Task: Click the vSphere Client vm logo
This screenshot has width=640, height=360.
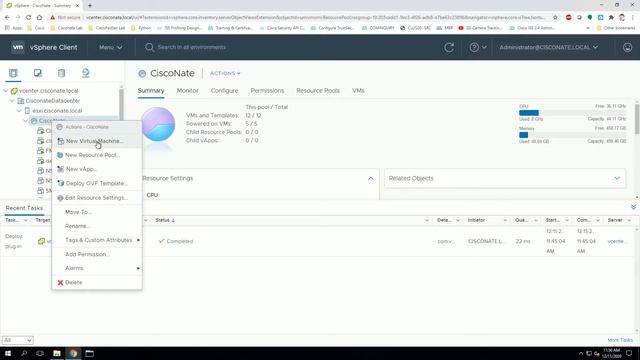Action: pos(18,47)
